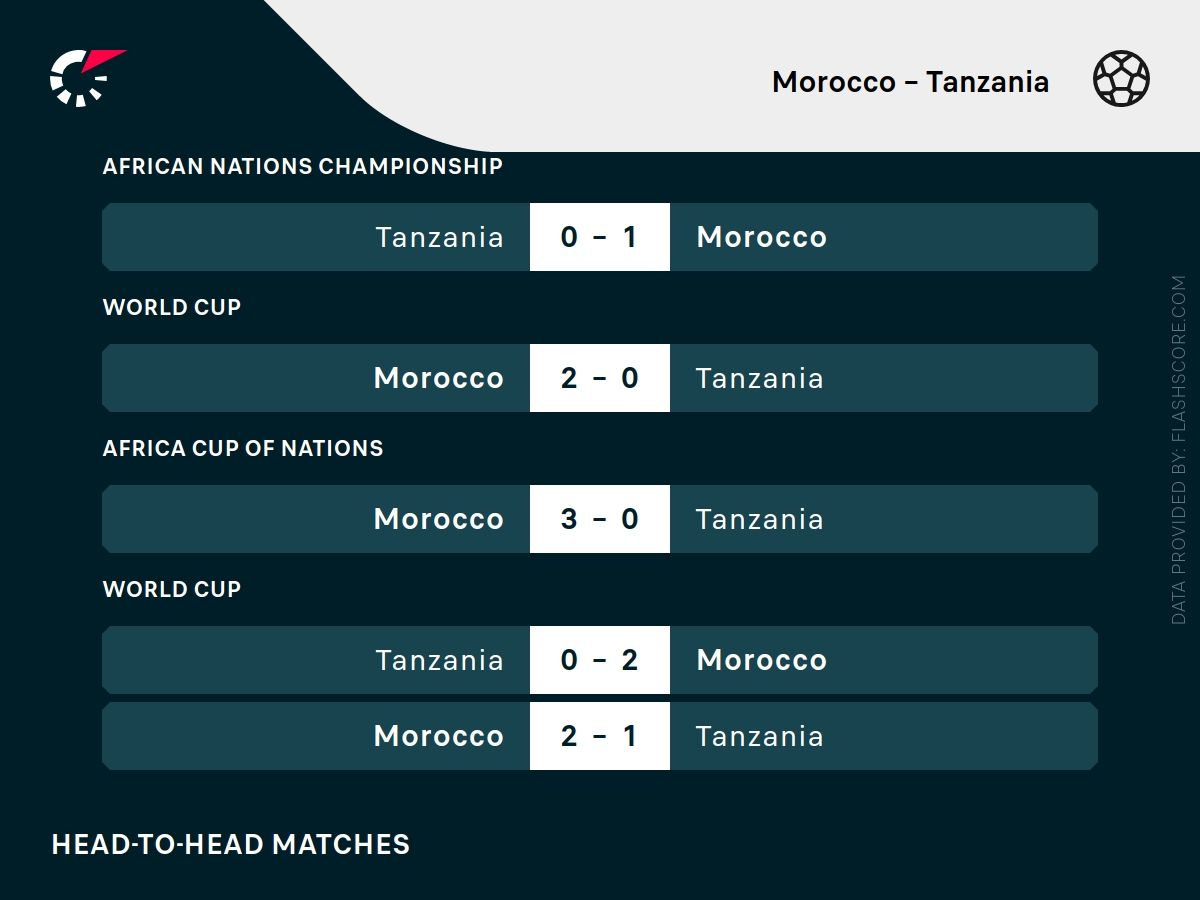Click the 0 - 1 score box

pyautogui.click(x=599, y=237)
